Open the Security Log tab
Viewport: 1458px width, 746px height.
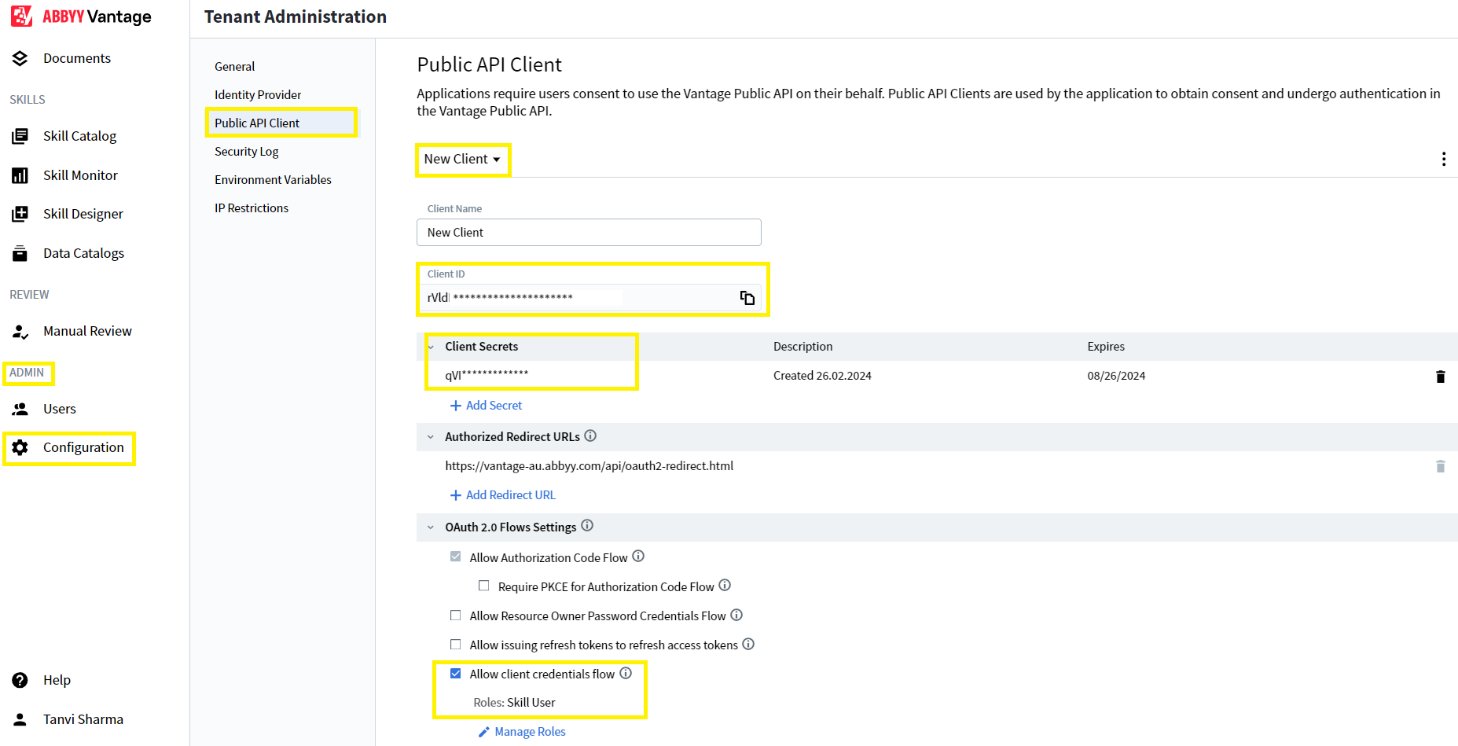pos(247,152)
